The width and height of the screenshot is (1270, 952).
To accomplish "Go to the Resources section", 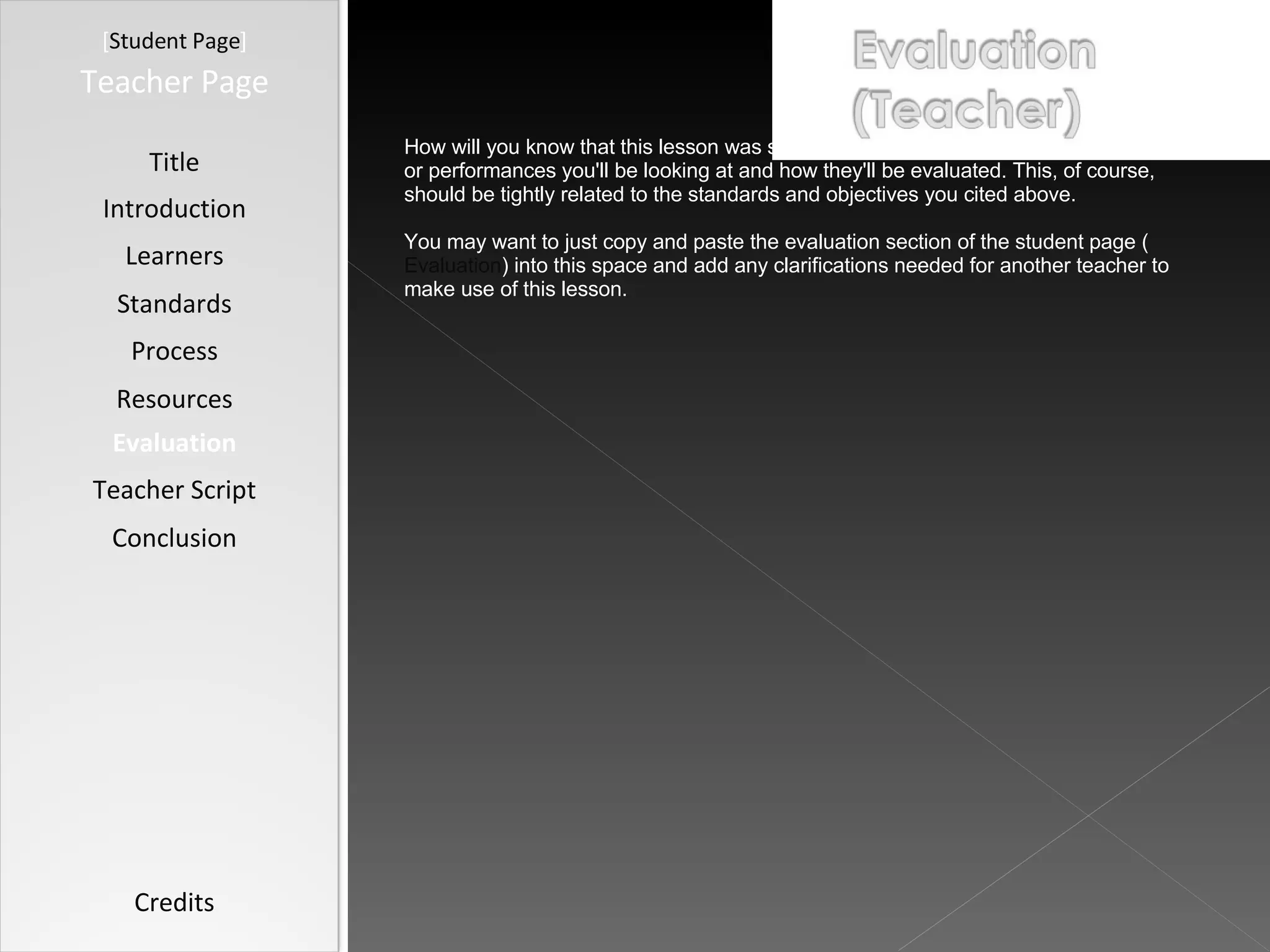I will click(174, 399).
